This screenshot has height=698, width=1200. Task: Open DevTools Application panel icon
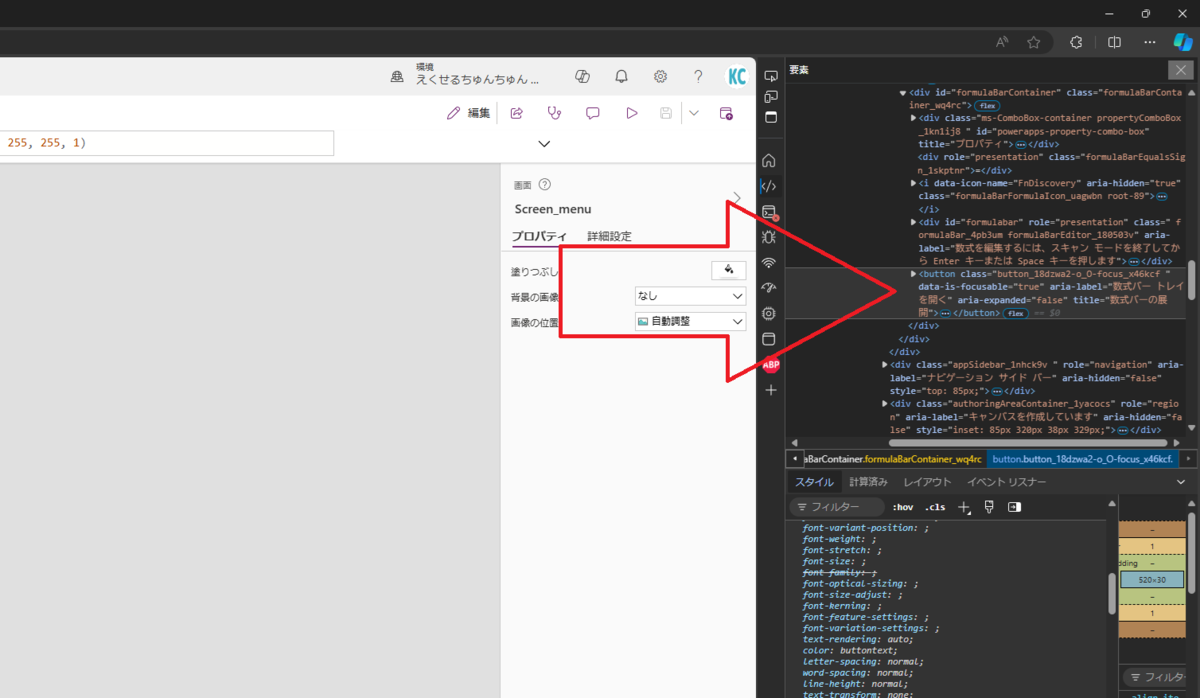(769, 339)
